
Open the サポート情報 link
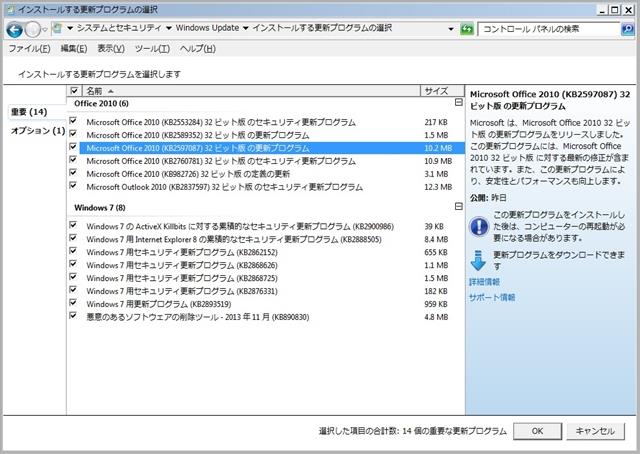492,297
